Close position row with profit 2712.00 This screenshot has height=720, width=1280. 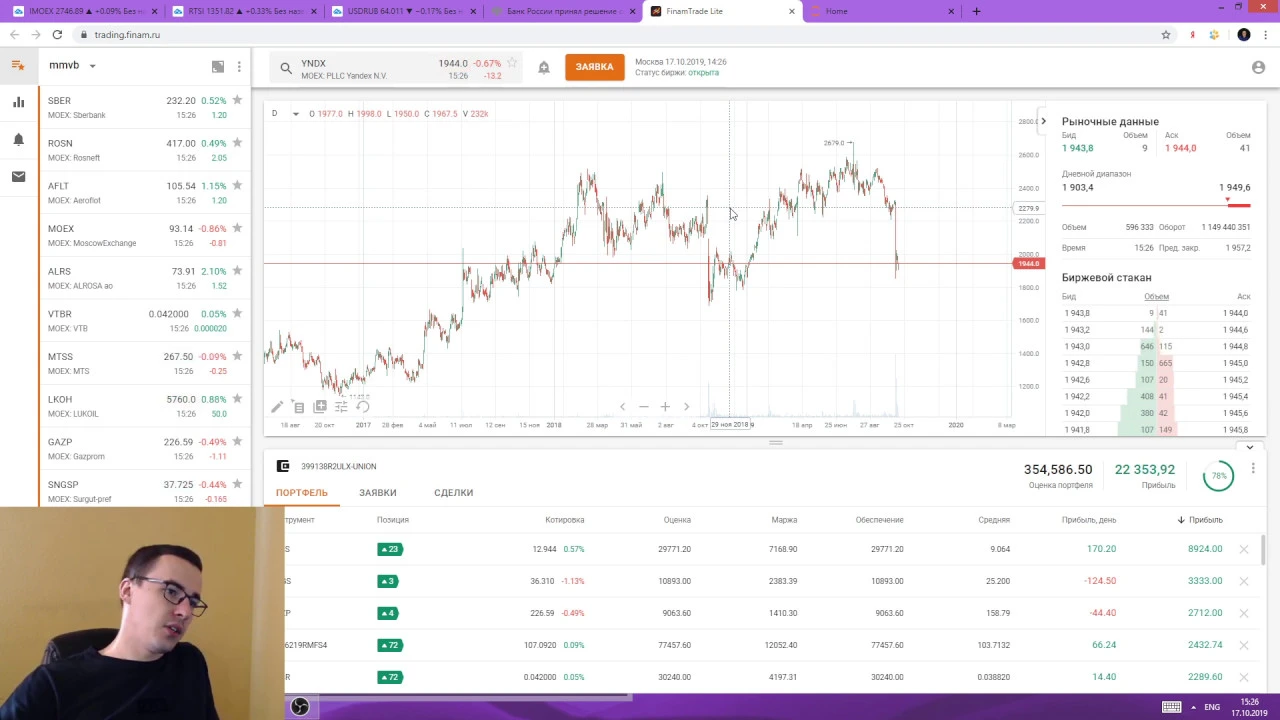point(1244,613)
